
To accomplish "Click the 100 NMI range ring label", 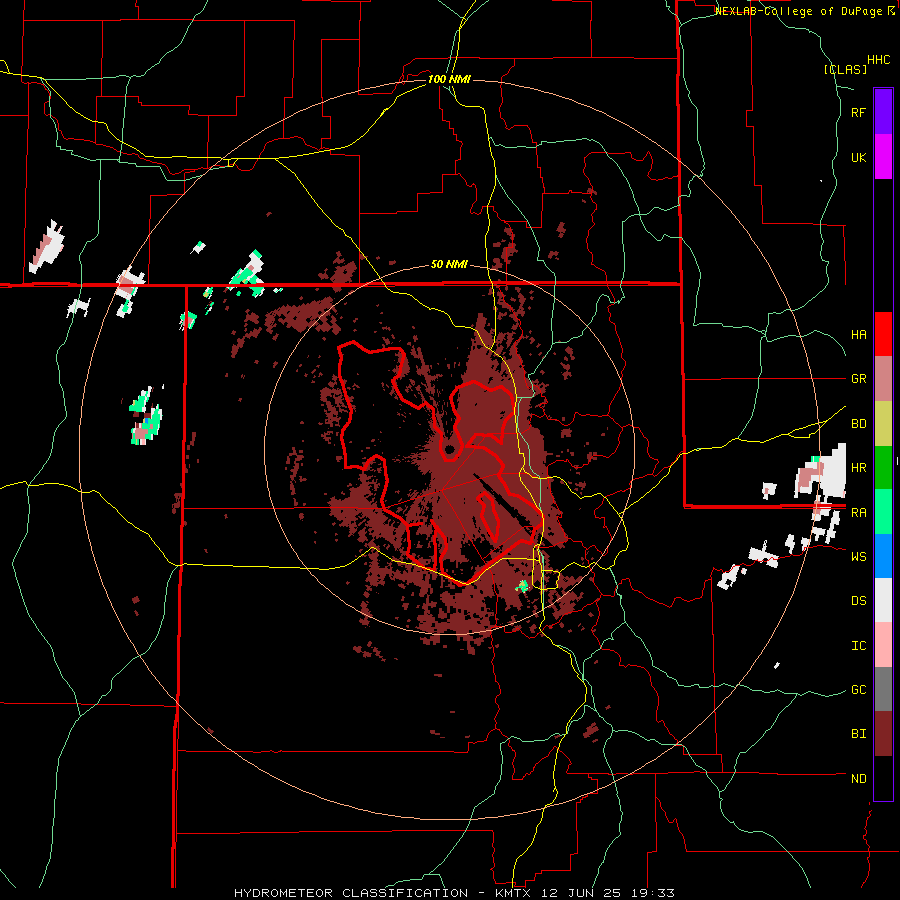I will pyautogui.click(x=449, y=79).
